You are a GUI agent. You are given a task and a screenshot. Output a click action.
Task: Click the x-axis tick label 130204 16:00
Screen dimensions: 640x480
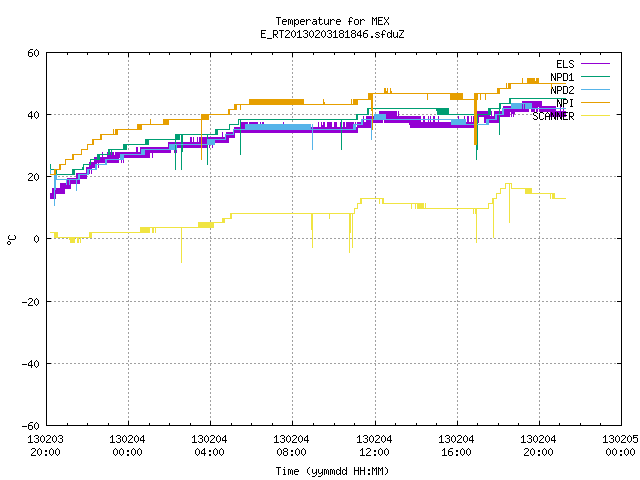(456, 446)
